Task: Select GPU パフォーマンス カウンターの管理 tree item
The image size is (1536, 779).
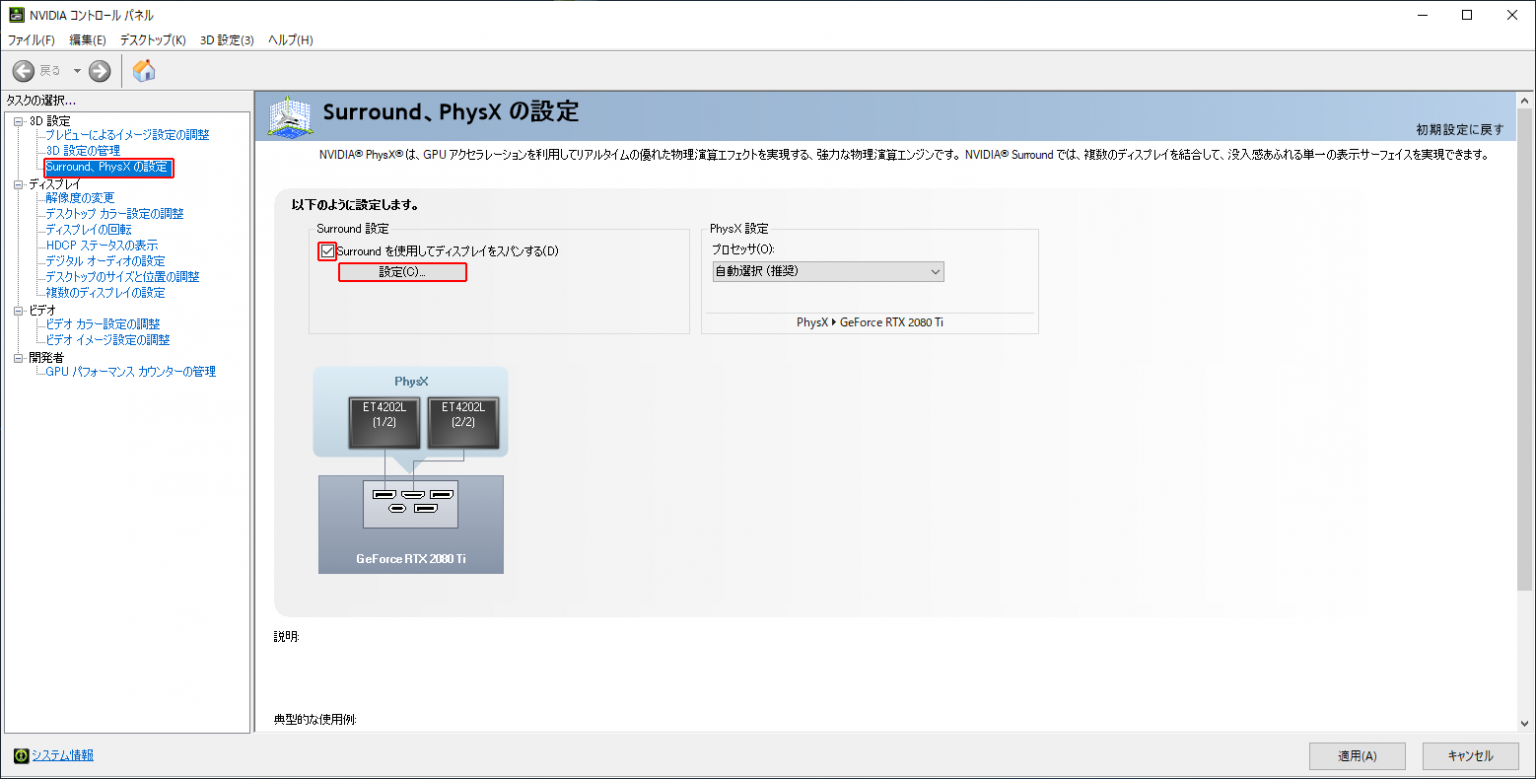Action: click(130, 372)
